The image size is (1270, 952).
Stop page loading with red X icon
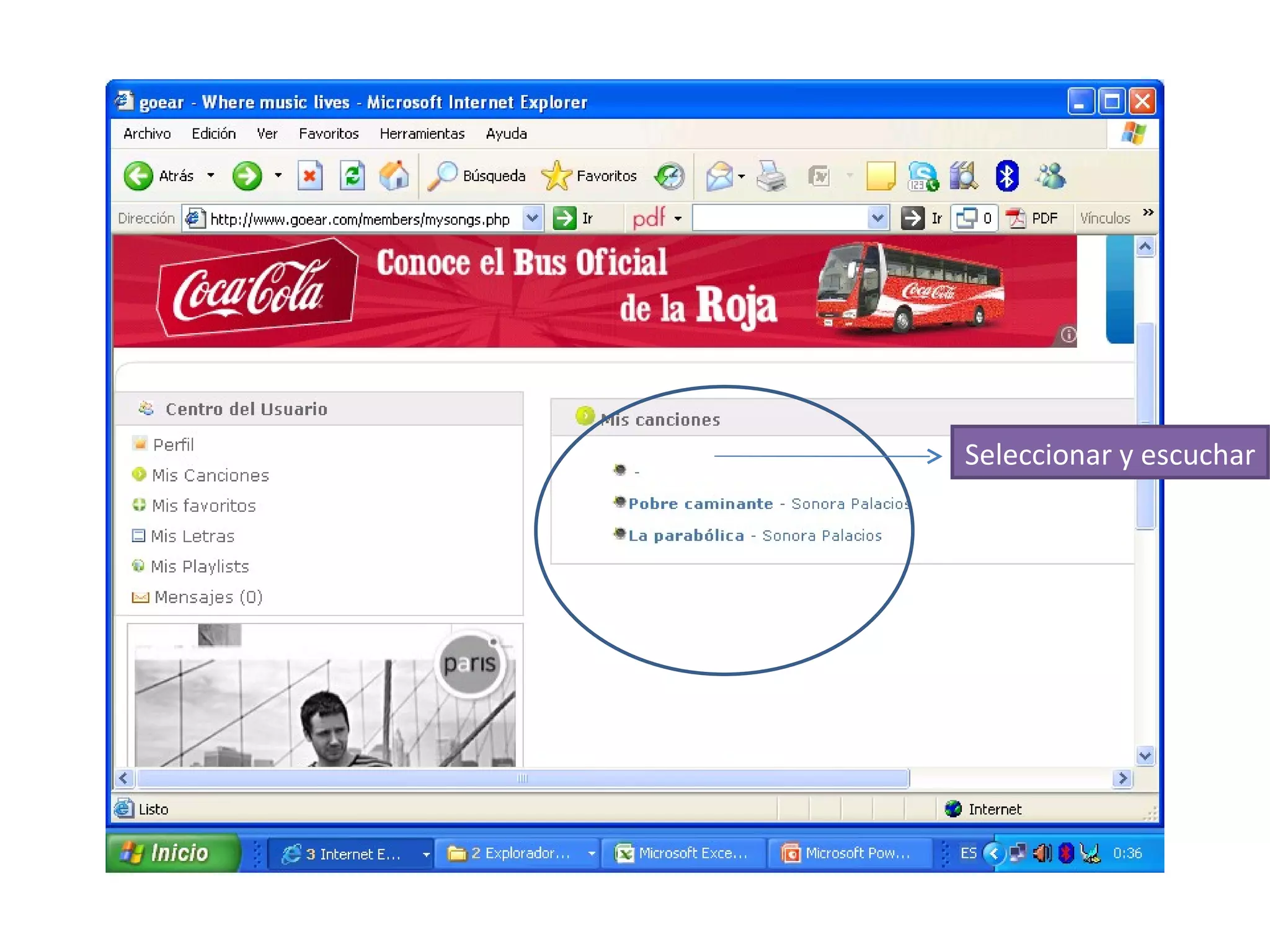click(310, 176)
